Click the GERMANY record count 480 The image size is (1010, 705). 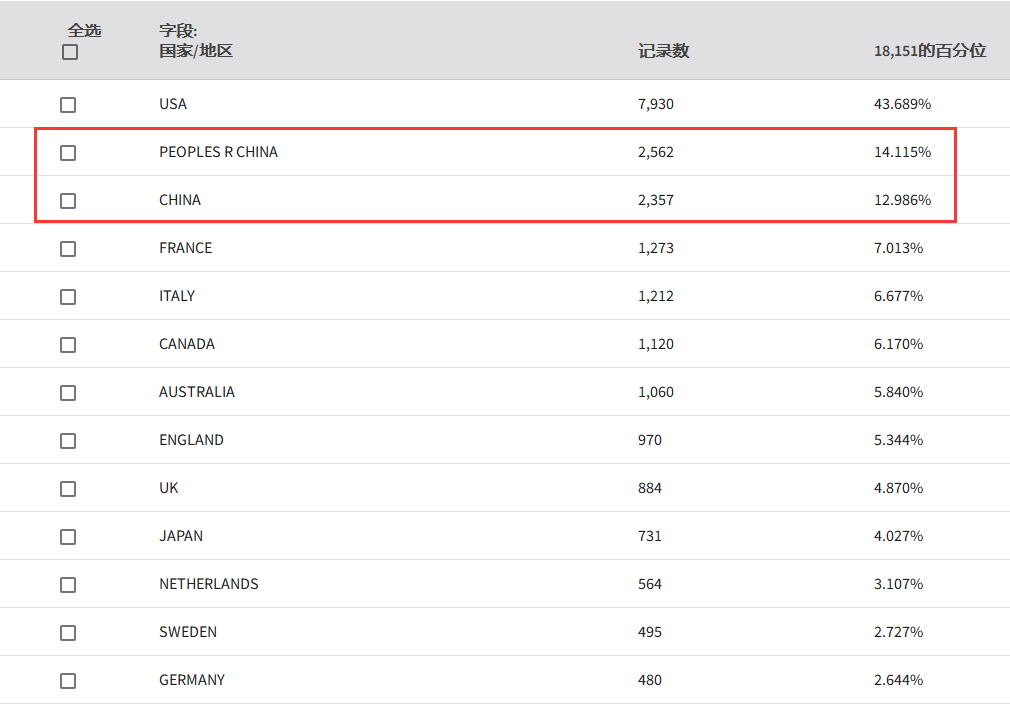650,680
